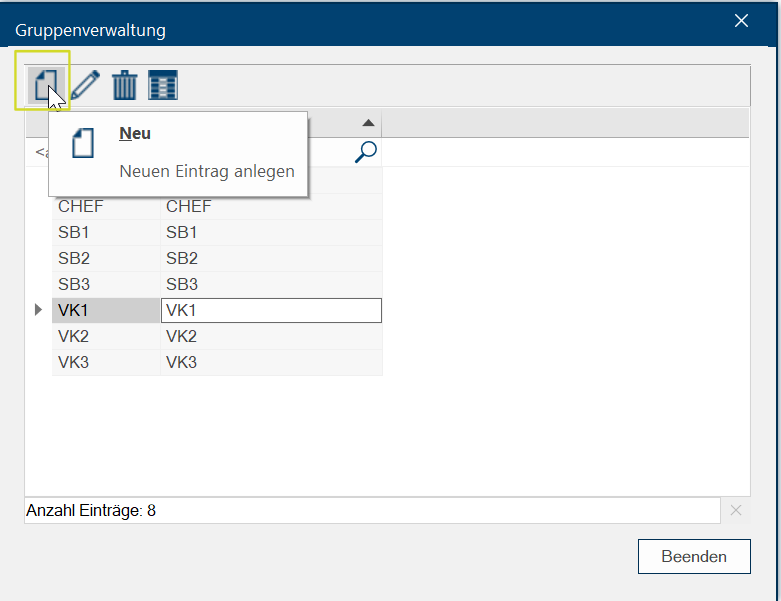The height and width of the screenshot is (601, 781).
Task: Click the sort arrow in column header
Action: [x=368, y=123]
